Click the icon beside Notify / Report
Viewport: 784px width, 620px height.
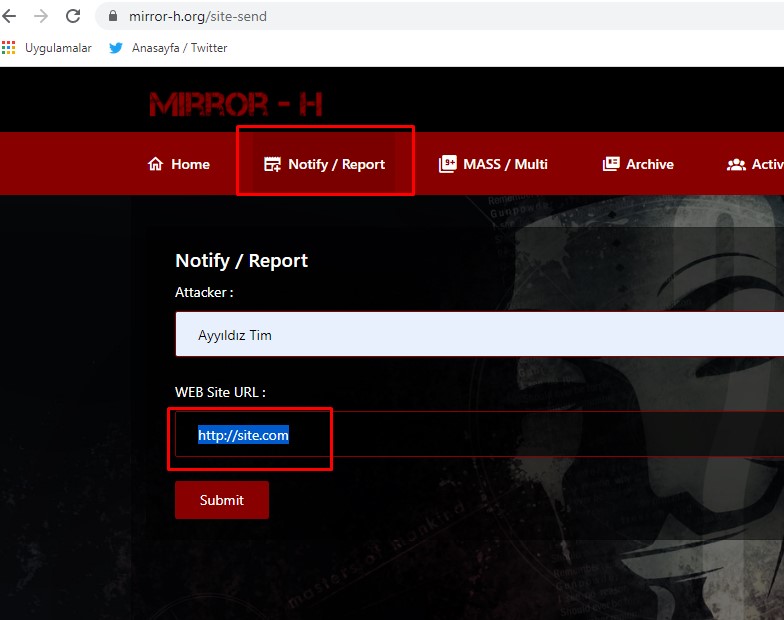(x=272, y=164)
